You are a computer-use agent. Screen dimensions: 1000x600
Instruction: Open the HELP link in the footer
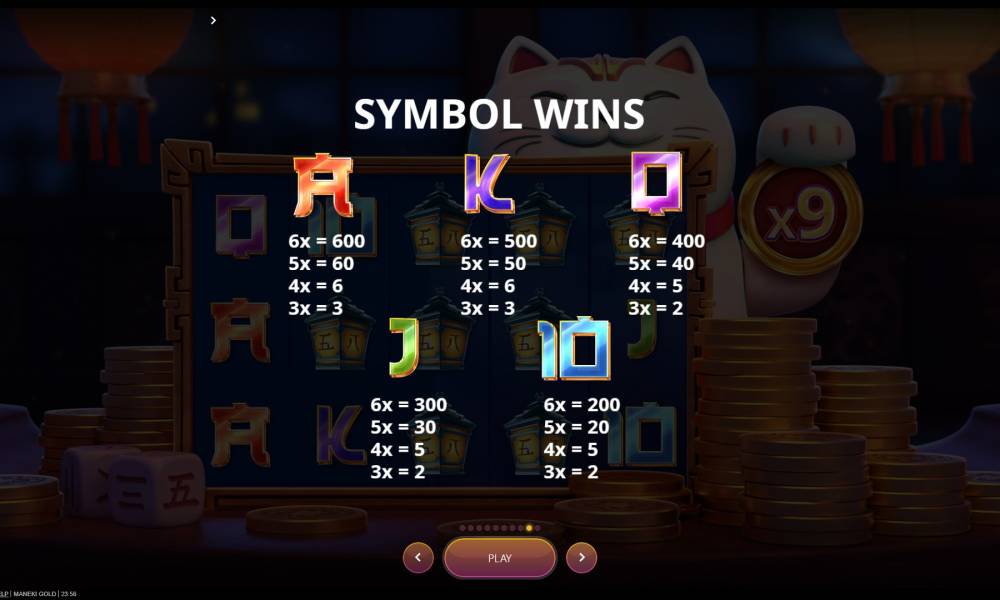click(x=4, y=594)
